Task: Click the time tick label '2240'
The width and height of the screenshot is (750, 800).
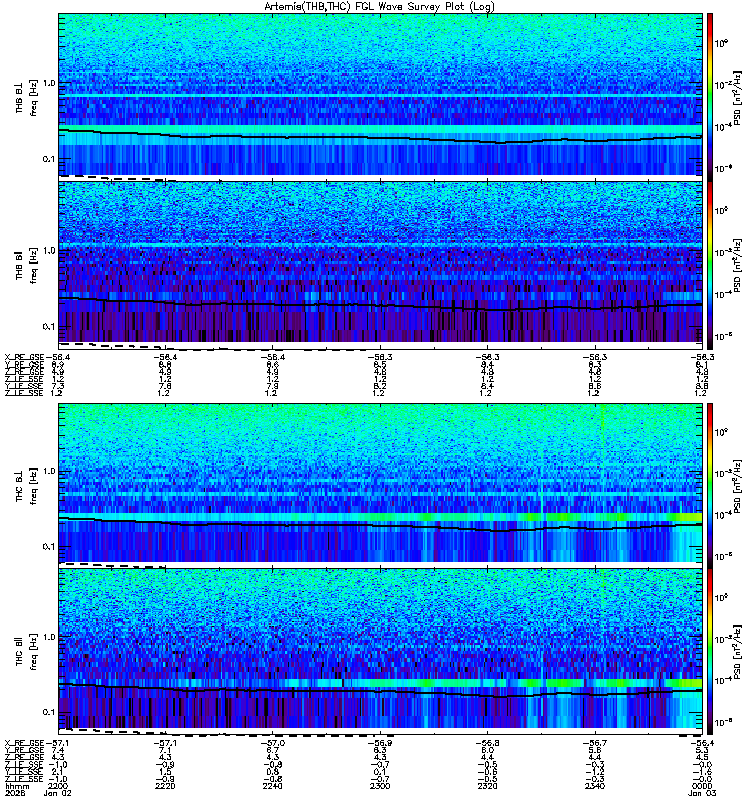Action: [x=272, y=786]
